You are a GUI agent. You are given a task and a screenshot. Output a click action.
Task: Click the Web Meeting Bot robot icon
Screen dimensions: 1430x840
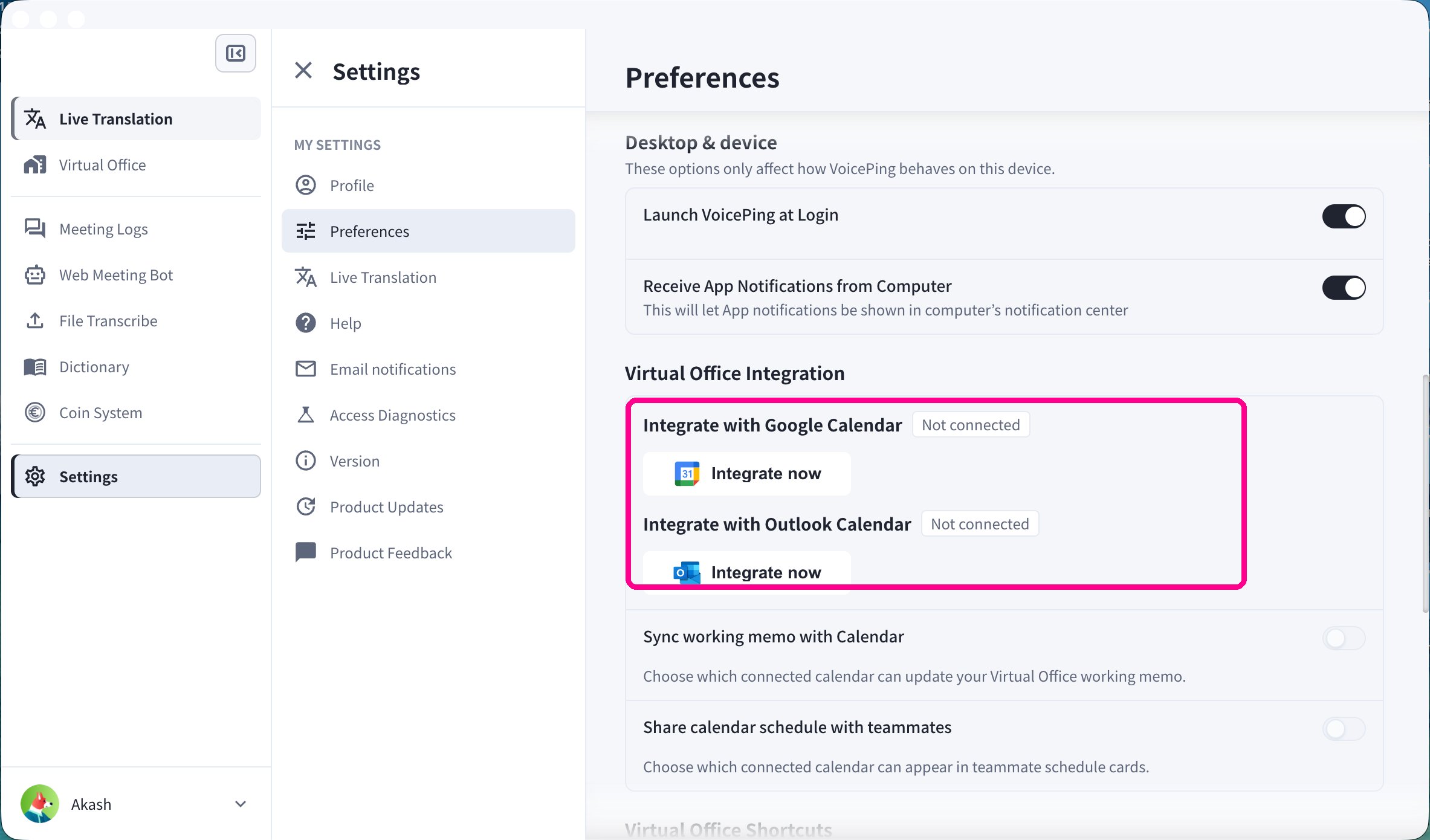[x=35, y=275]
